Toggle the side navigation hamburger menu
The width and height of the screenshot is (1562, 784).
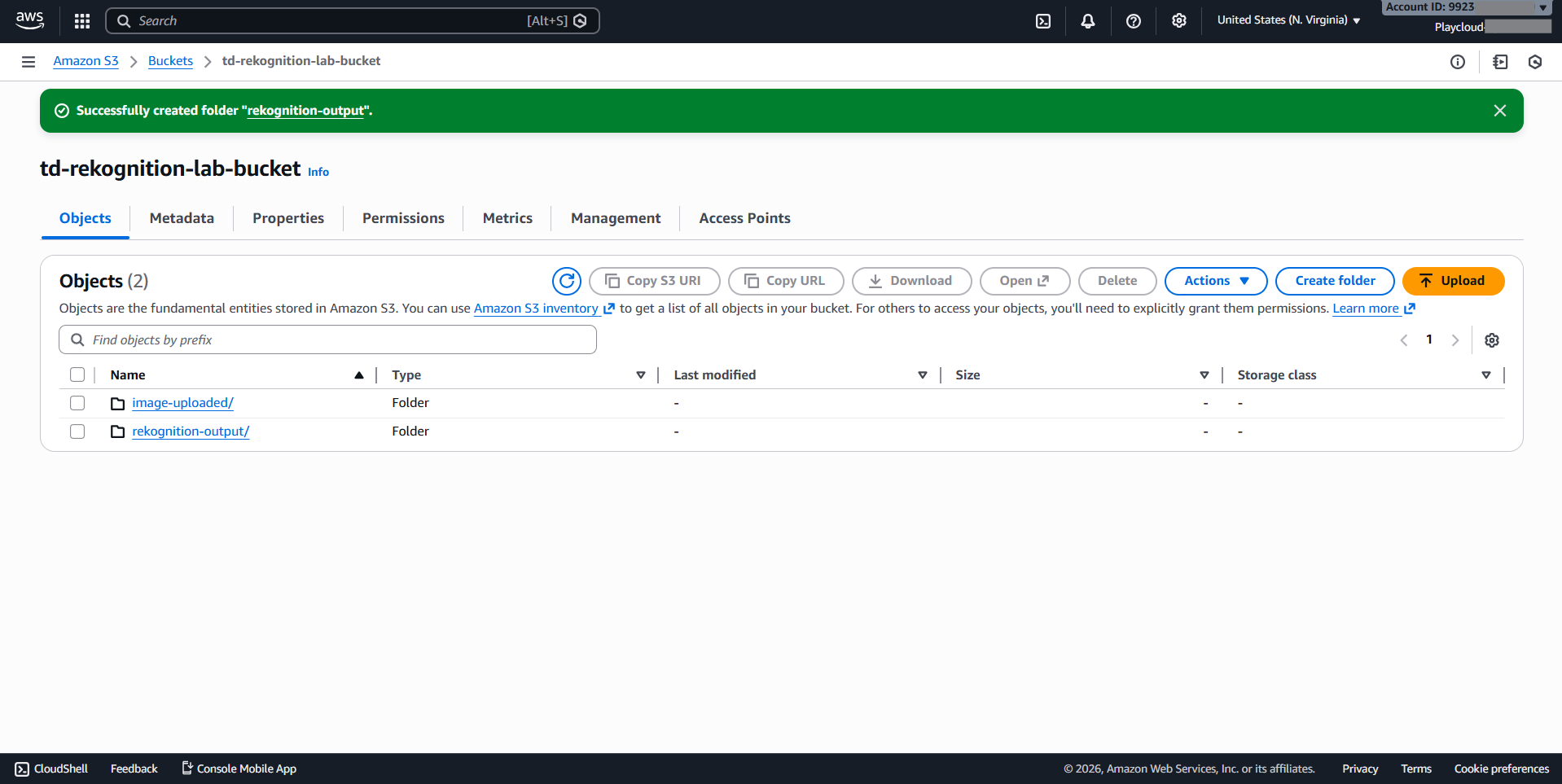click(x=29, y=62)
